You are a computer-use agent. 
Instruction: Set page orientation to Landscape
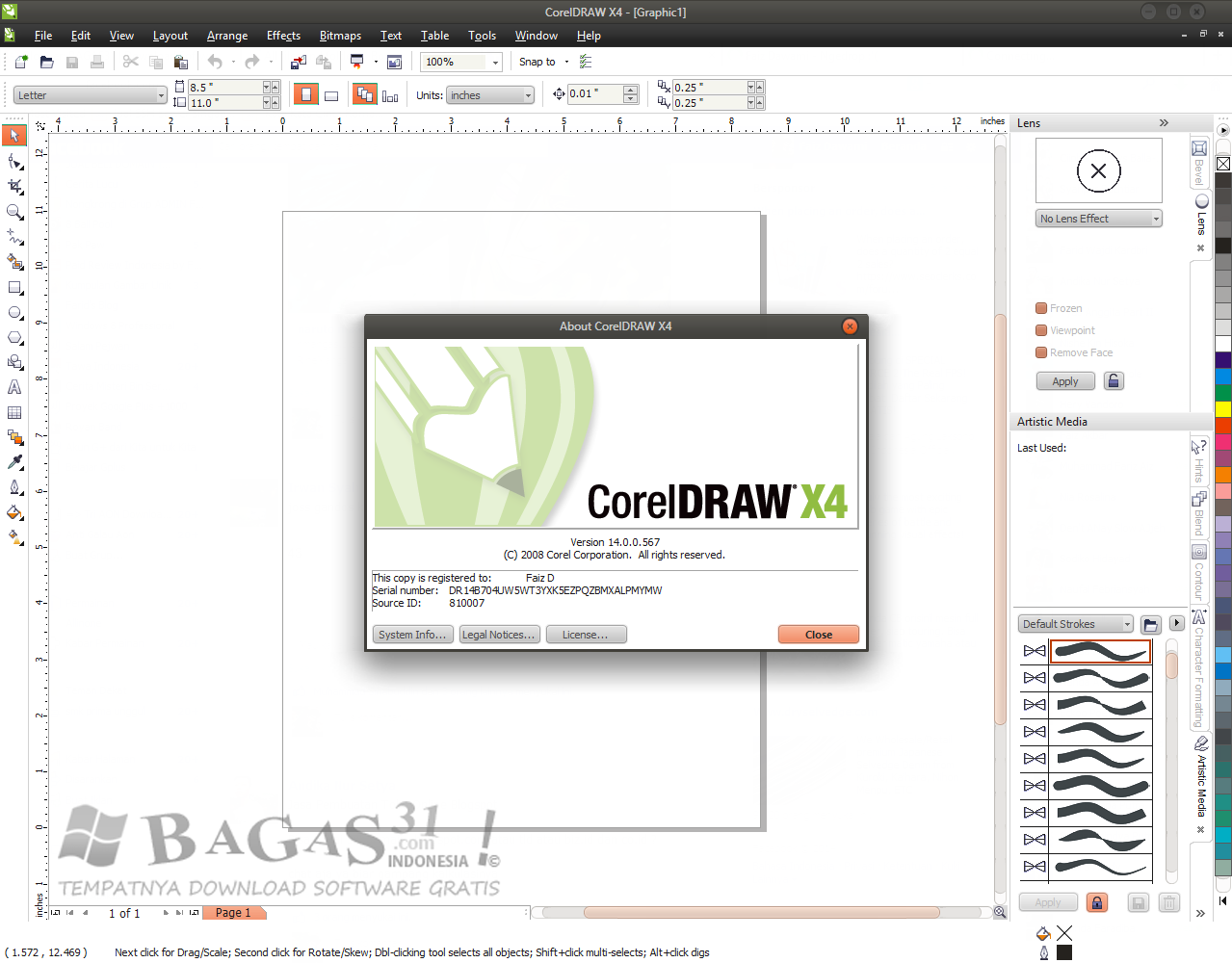331,94
